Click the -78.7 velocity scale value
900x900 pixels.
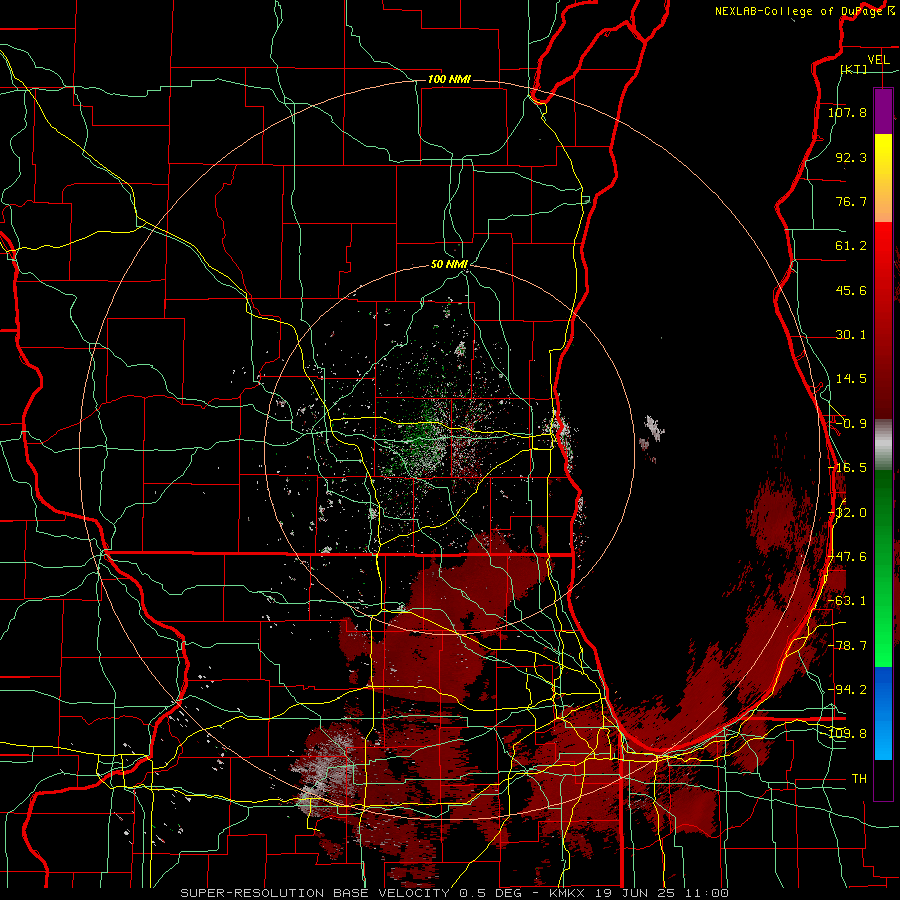tap(847, 646)
